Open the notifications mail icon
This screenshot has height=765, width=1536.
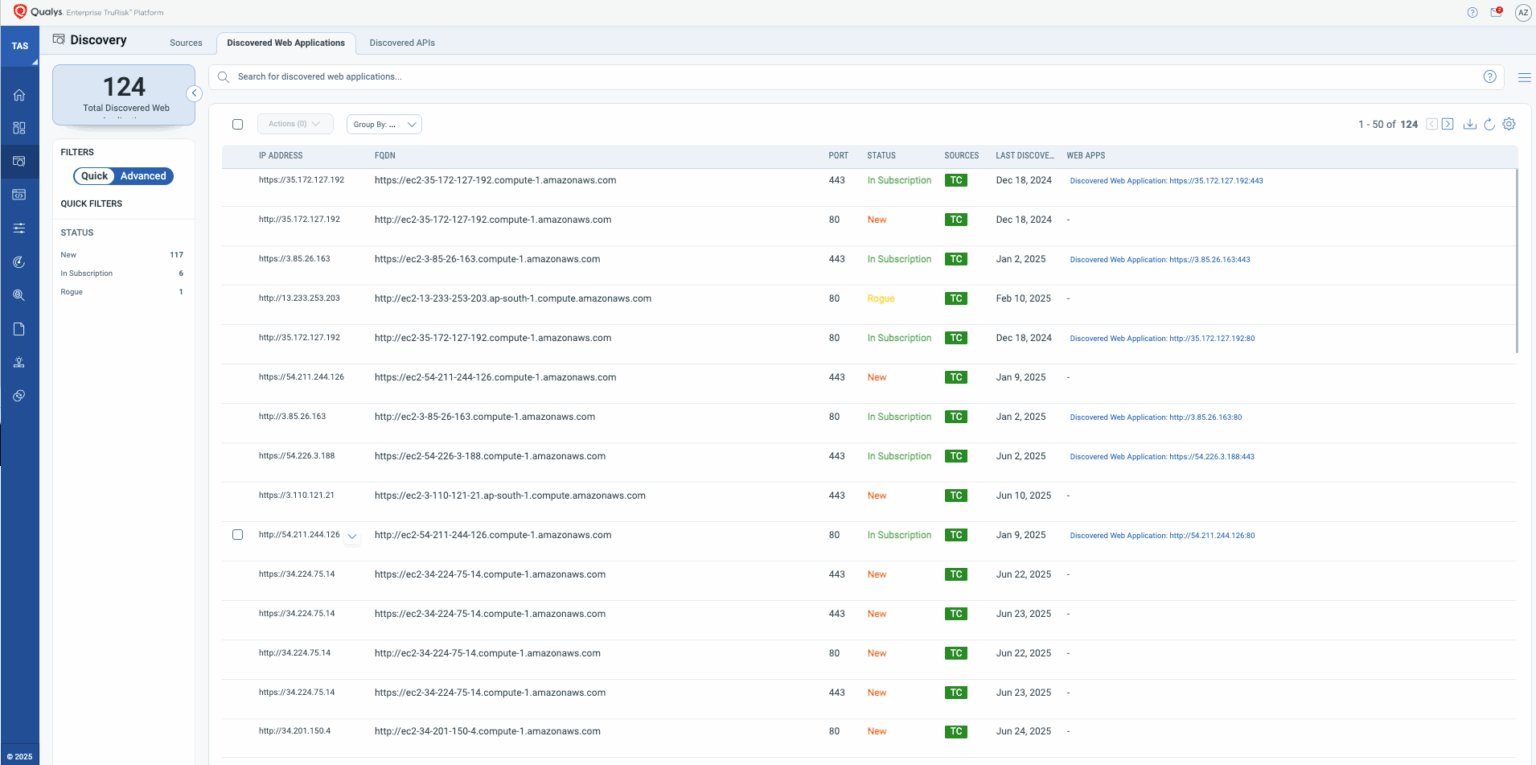1496,12
